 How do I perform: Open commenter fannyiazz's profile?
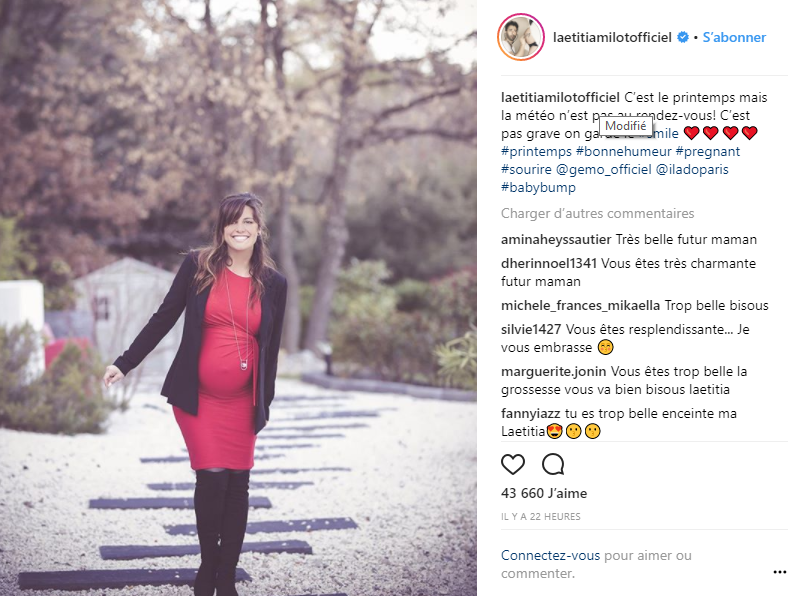(x=531, y=413)
